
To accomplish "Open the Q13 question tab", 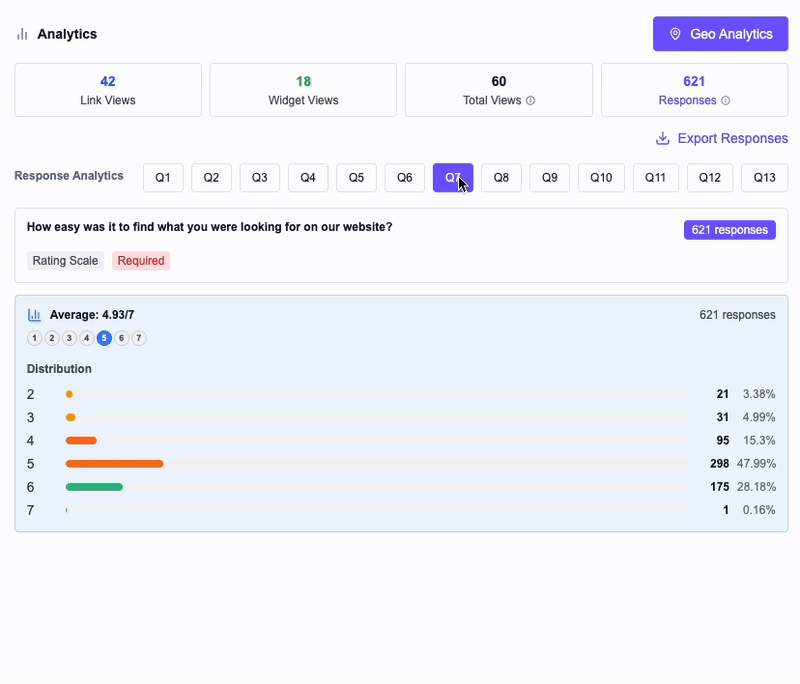I will click(764, 178).
